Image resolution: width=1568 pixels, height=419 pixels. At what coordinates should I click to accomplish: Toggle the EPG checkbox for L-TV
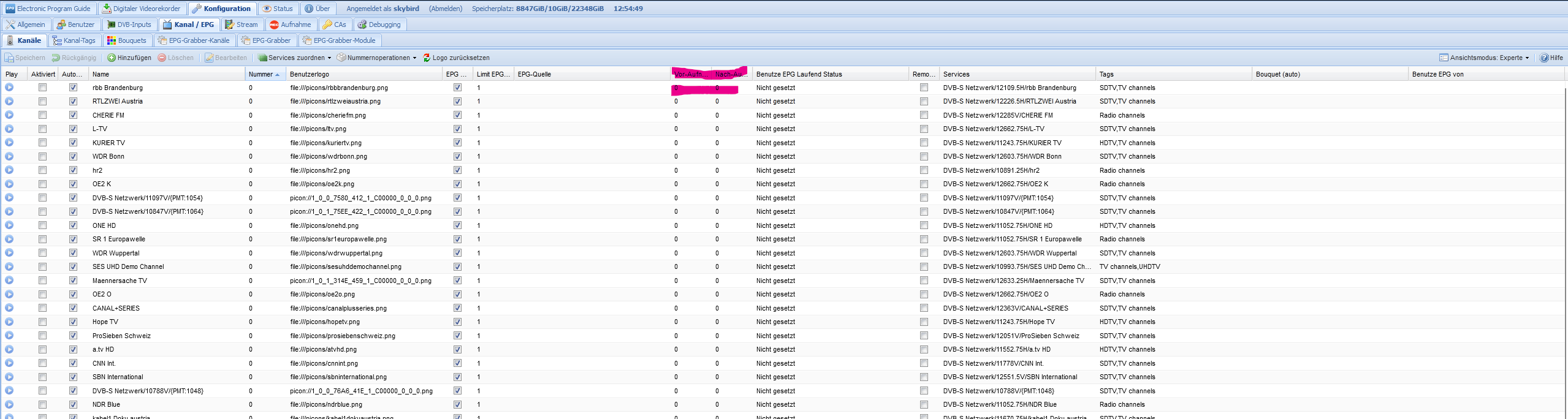click(457, 129)
